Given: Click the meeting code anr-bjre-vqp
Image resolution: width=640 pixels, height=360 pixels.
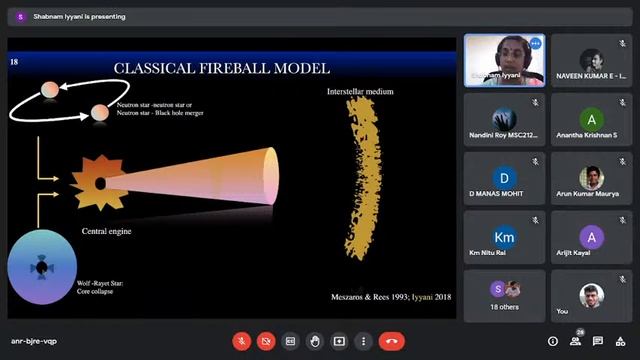Looking at the screenshot, I should (34, 341).
